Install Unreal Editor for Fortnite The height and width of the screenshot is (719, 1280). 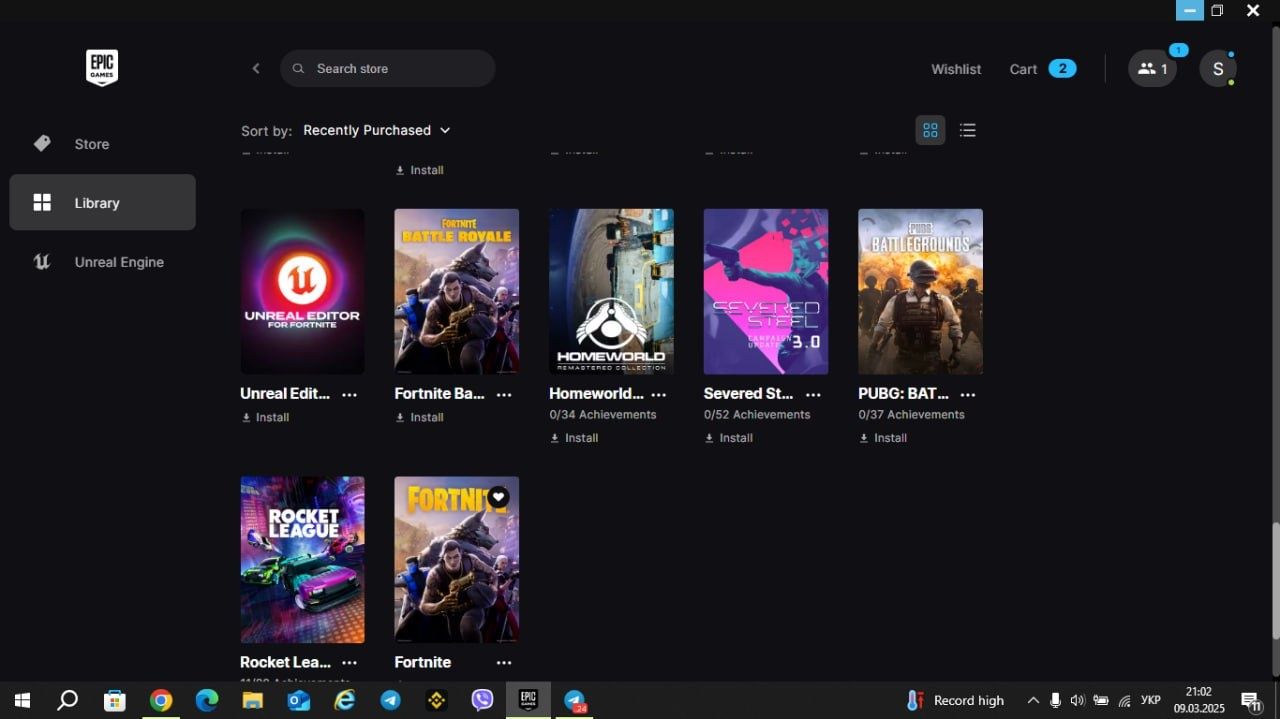coord(265,417)
